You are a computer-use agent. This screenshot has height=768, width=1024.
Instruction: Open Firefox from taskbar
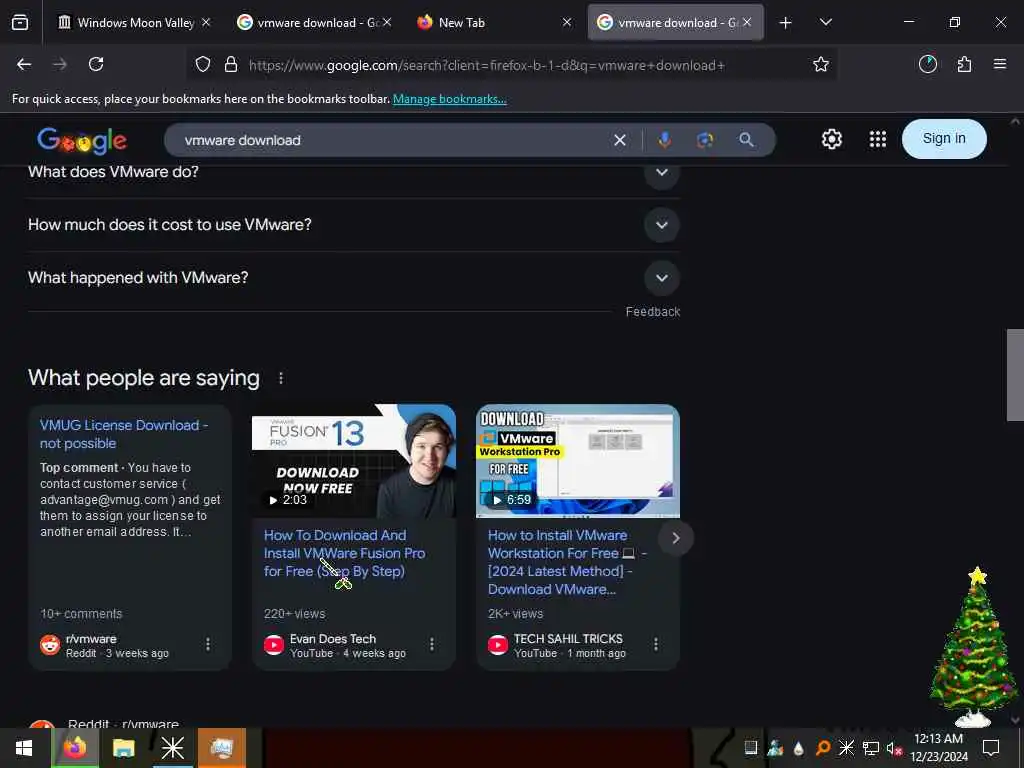[74, 748]
